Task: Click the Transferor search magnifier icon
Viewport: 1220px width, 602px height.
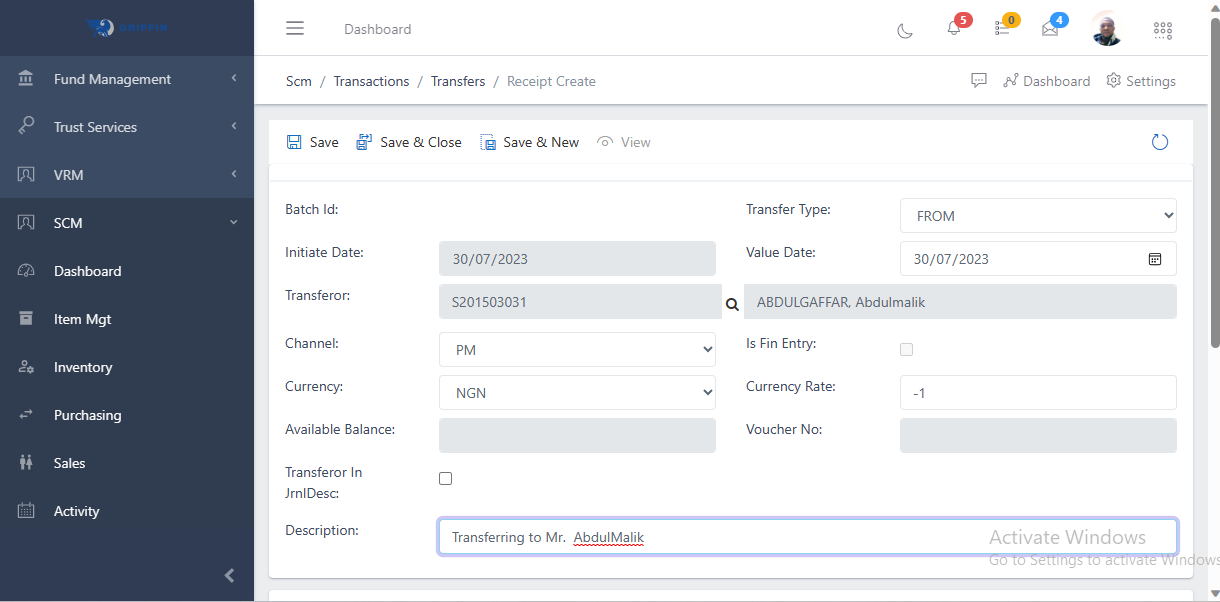Action: click(x=732, y=304)
